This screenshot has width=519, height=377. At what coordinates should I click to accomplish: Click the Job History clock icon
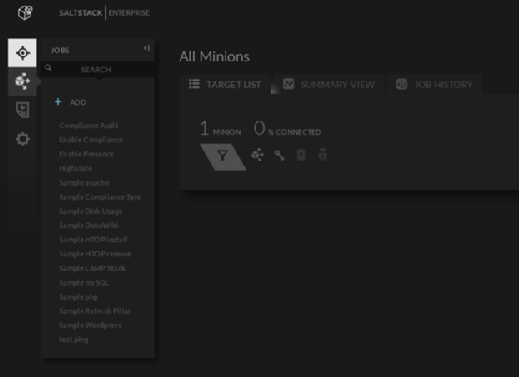click(402, 84)
